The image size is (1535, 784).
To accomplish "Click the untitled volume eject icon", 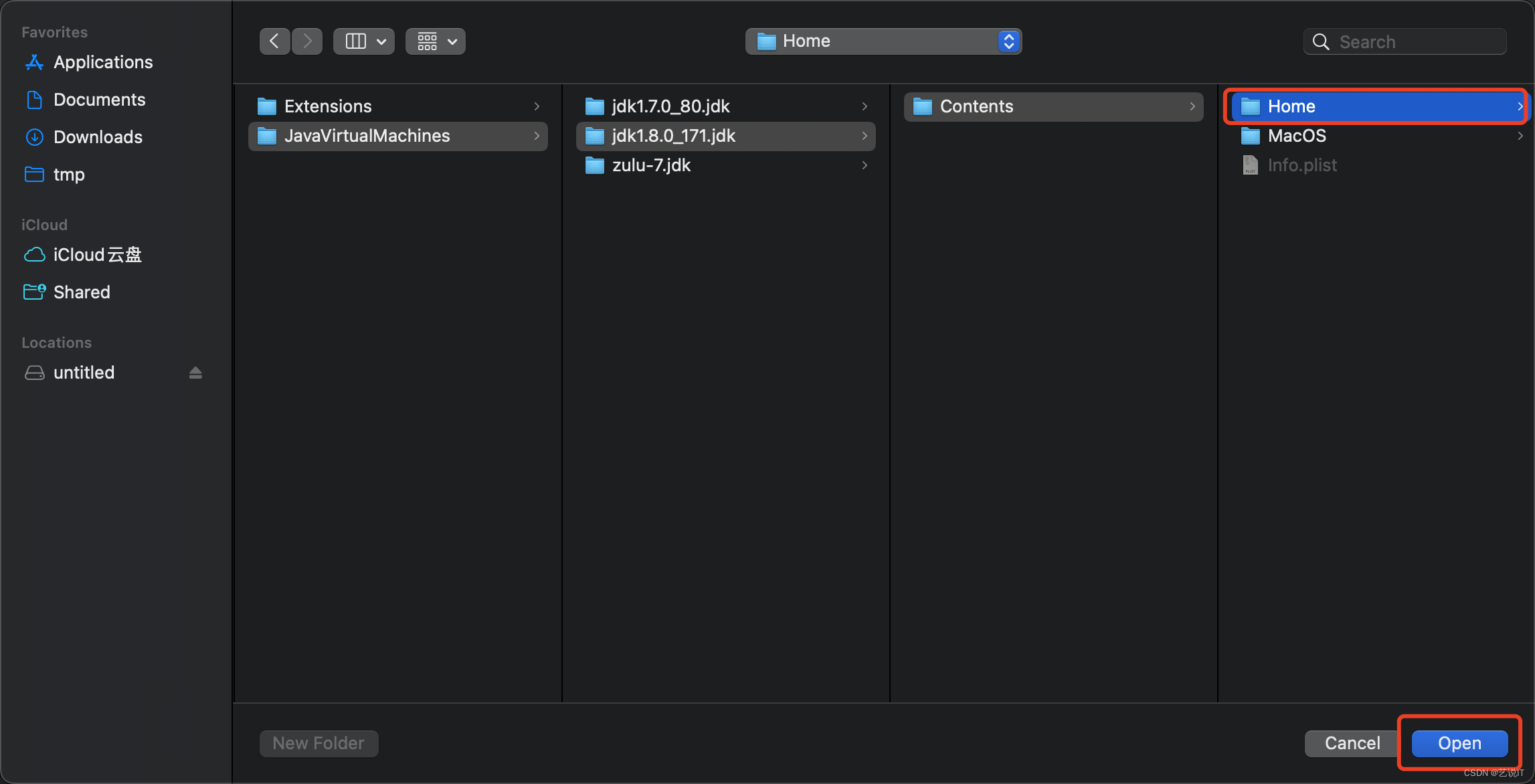I will pyautogui.click(x=197, y=372).
